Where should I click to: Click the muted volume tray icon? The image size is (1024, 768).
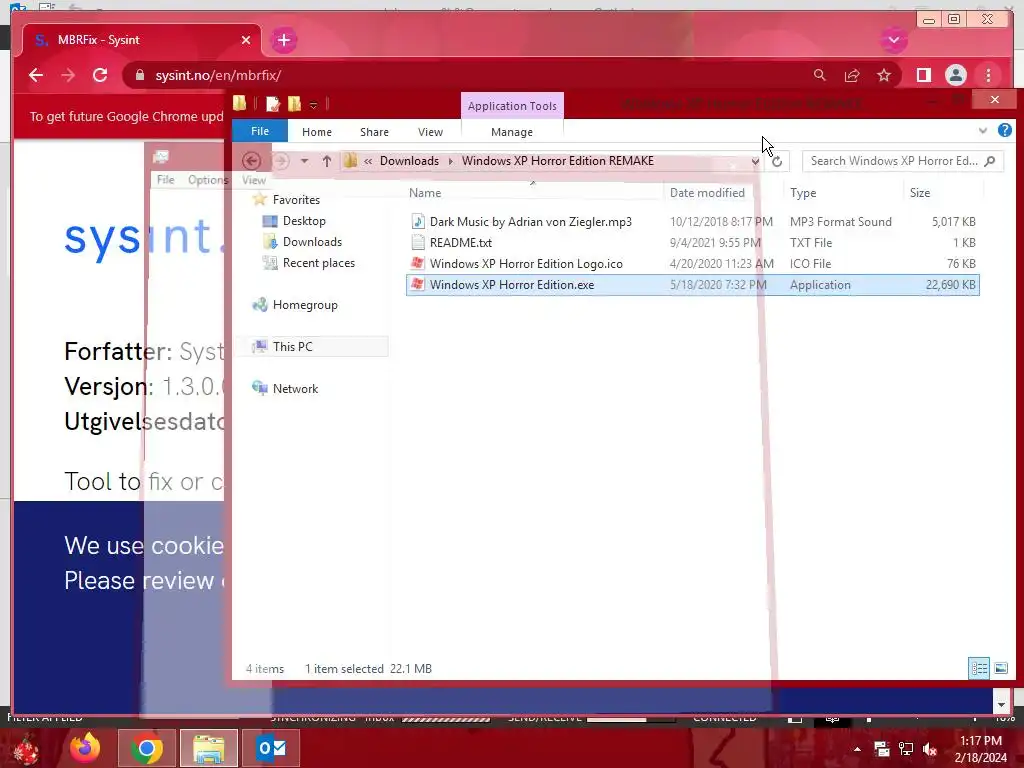(930, 749)
